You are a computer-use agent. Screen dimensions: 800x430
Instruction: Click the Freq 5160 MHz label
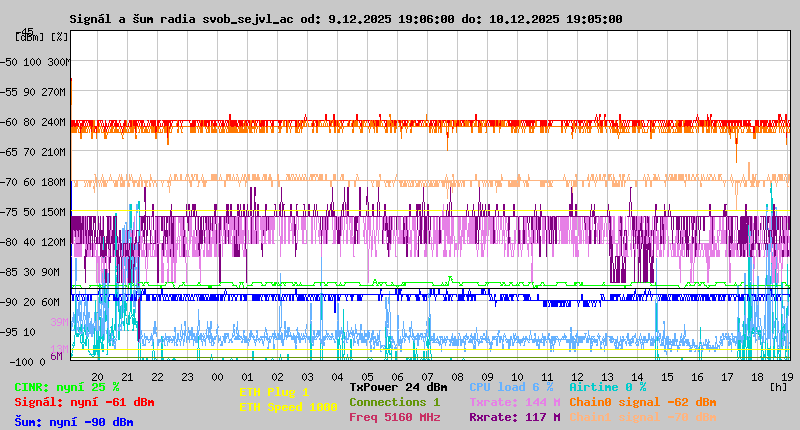[x=395, y=417]
